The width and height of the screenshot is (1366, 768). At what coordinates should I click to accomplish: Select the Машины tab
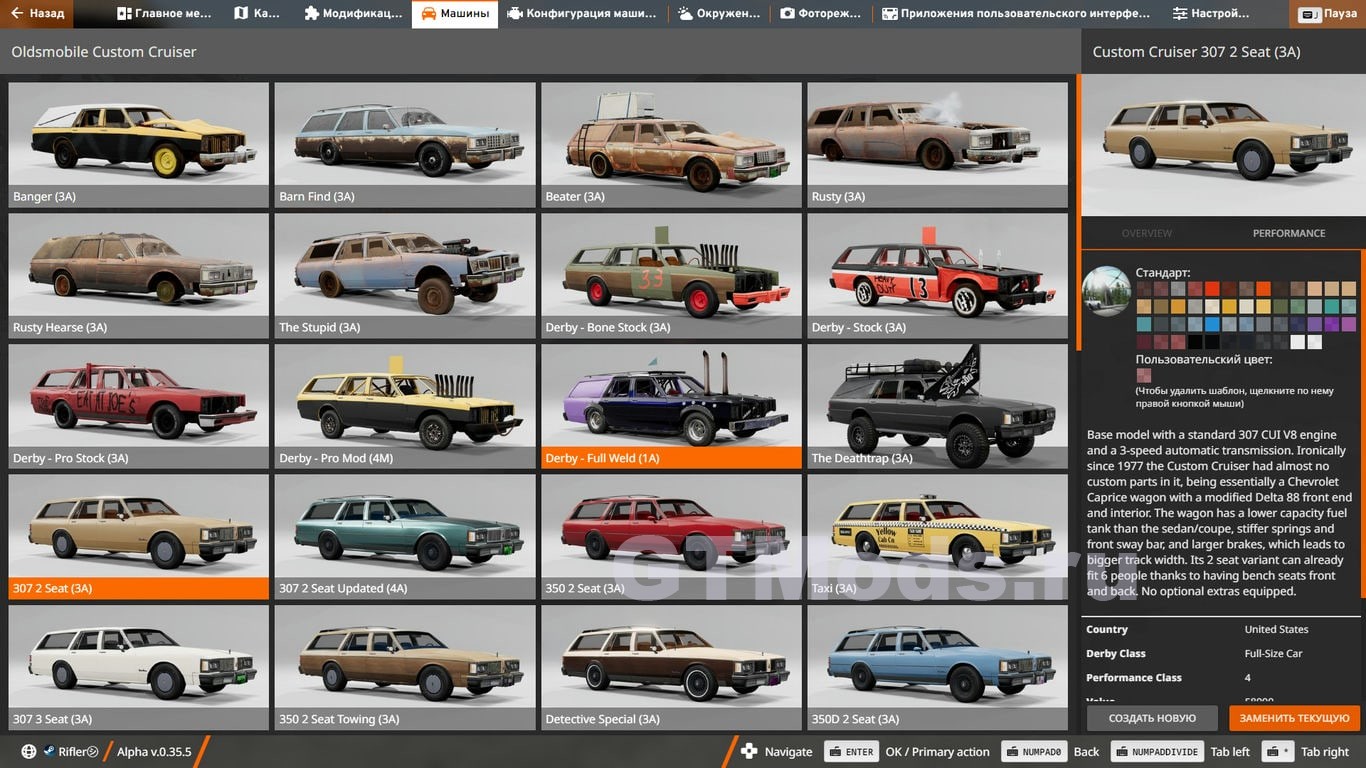pos(455,14)
